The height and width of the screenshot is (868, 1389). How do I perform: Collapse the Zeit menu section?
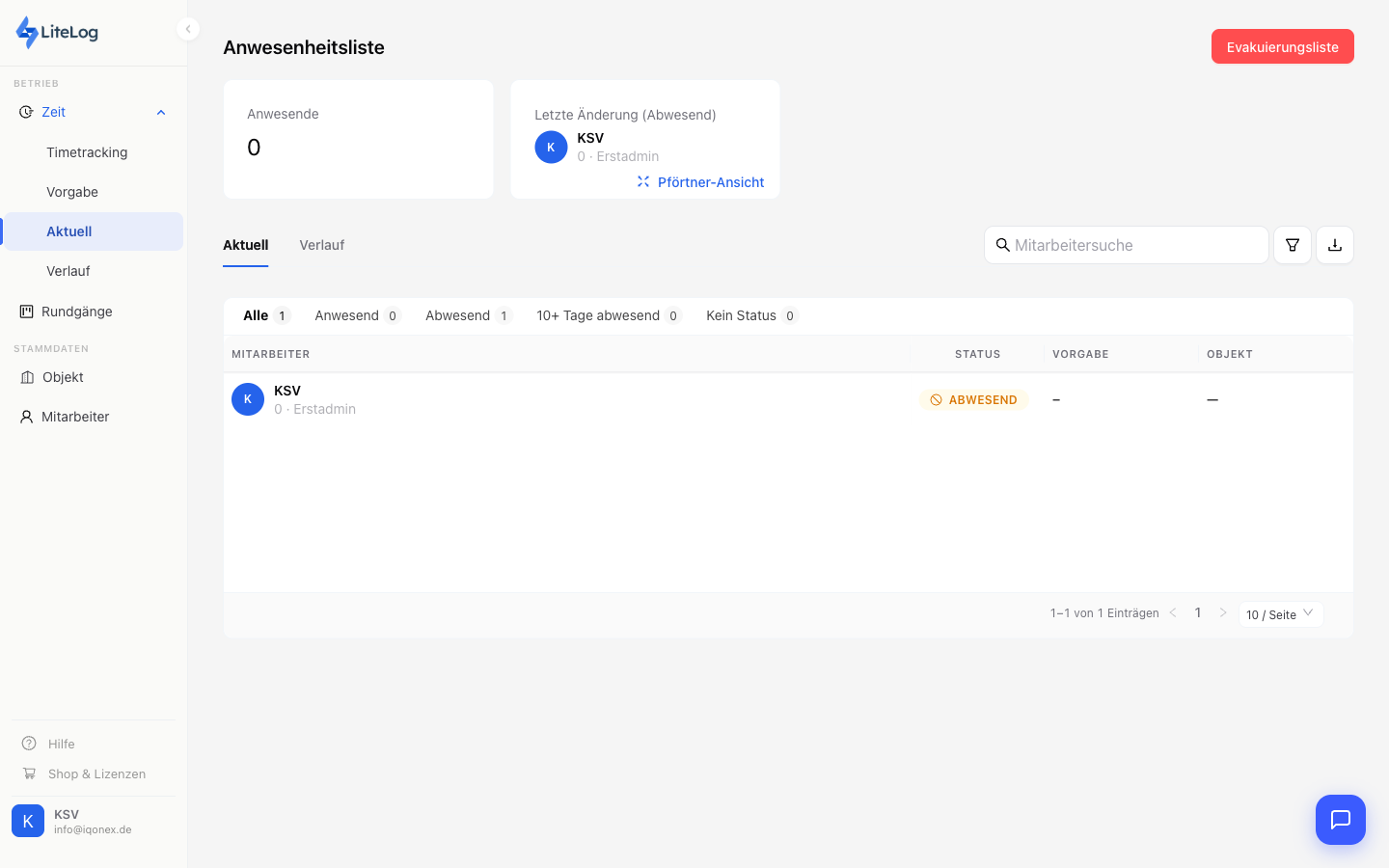[x=161, y=113]
